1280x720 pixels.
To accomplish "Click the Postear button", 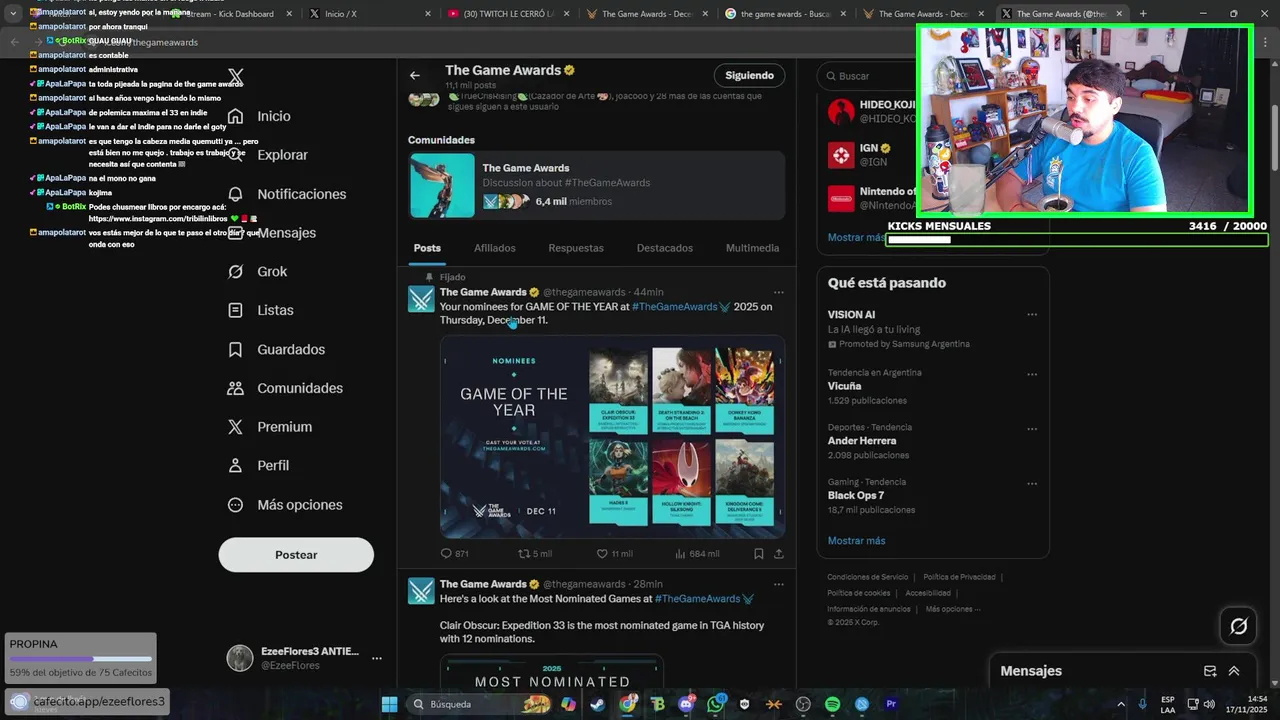I will [x=296, y=555].
